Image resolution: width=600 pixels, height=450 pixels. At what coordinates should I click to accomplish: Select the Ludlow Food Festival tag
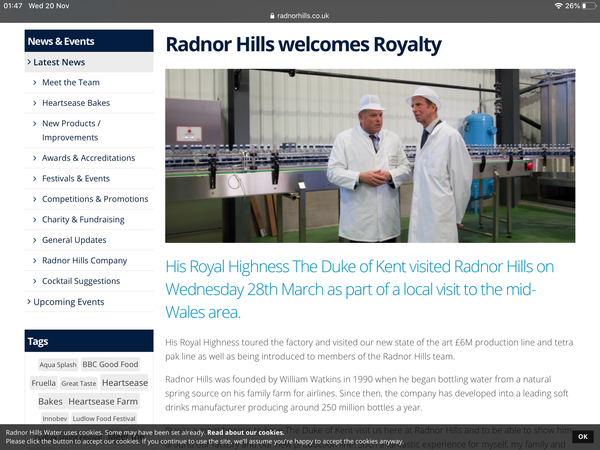coord(104,419)
